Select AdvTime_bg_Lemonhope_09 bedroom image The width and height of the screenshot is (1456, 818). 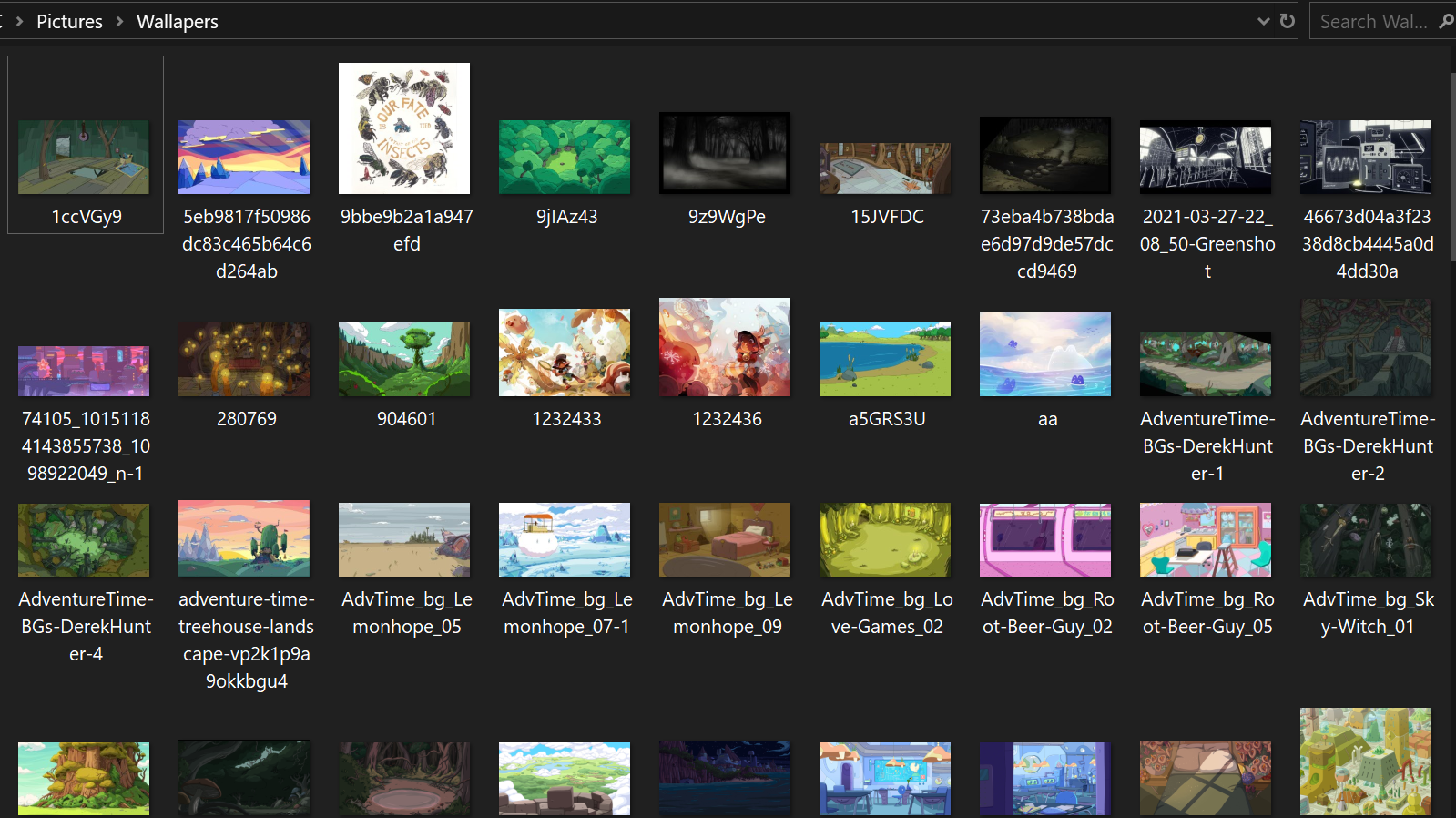725,539
